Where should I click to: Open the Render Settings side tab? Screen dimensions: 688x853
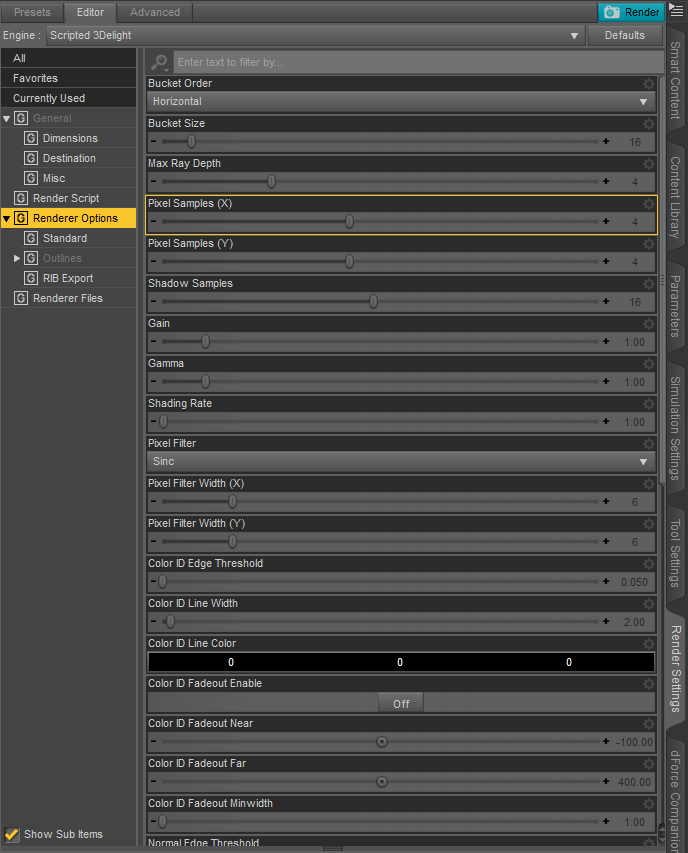pos(675,669)
